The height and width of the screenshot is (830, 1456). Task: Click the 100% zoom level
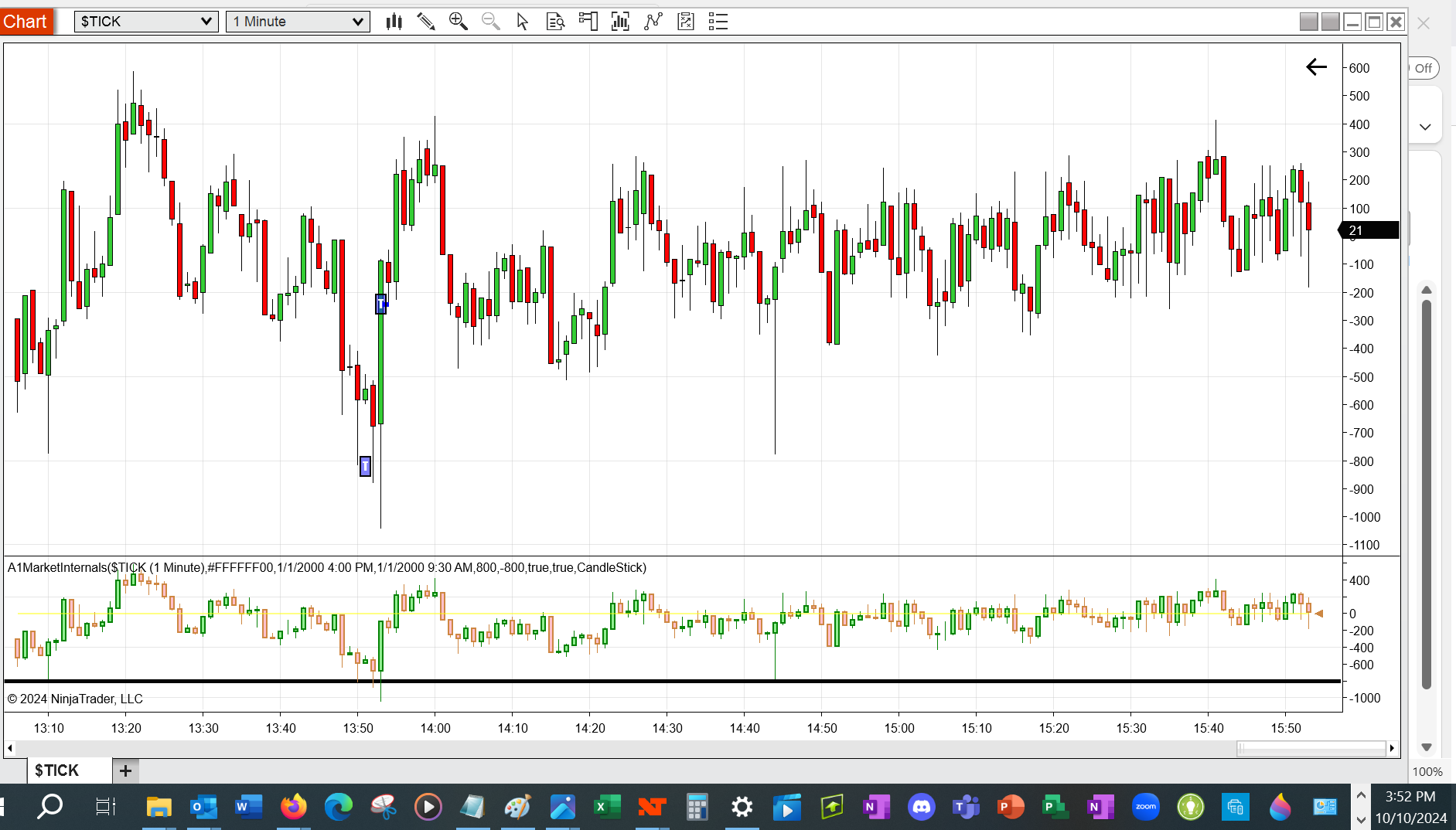pos(1427,771)
